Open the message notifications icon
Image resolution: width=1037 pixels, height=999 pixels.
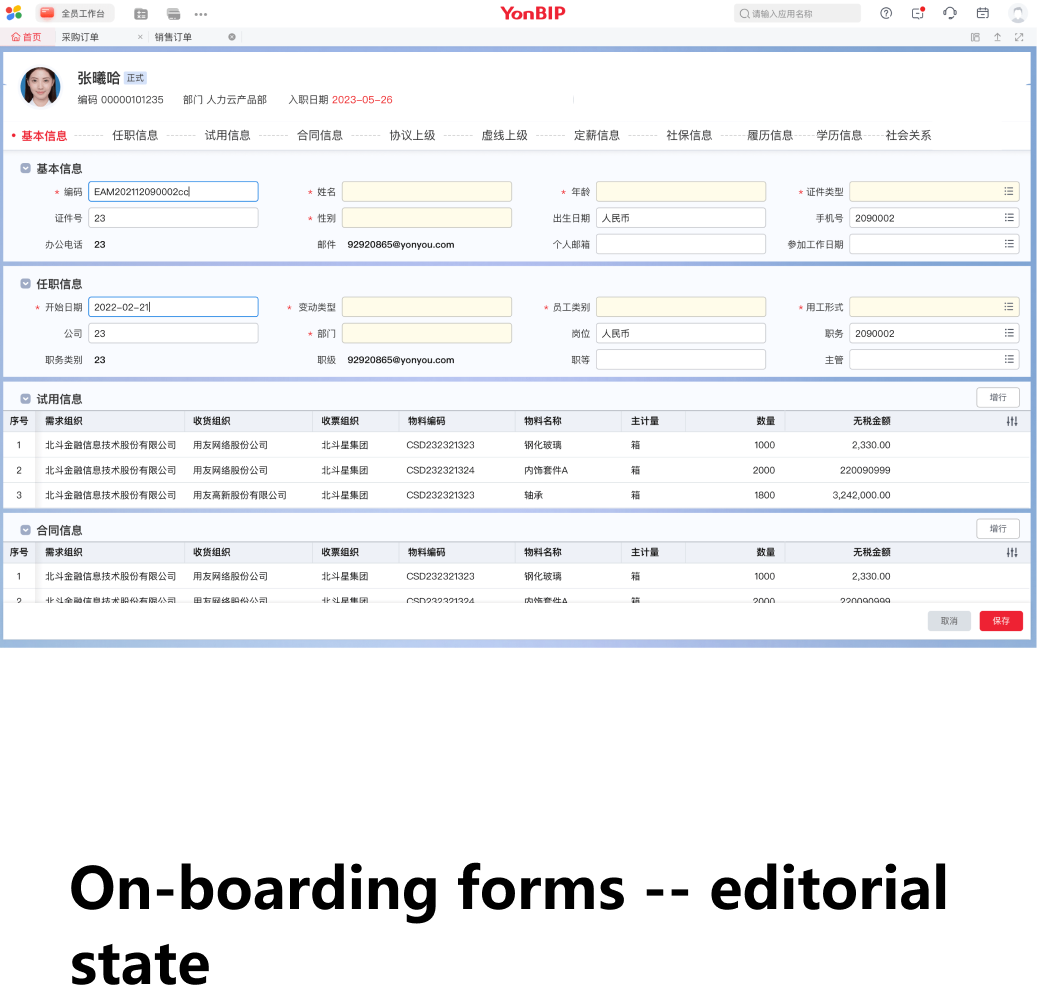coord(918,13)
